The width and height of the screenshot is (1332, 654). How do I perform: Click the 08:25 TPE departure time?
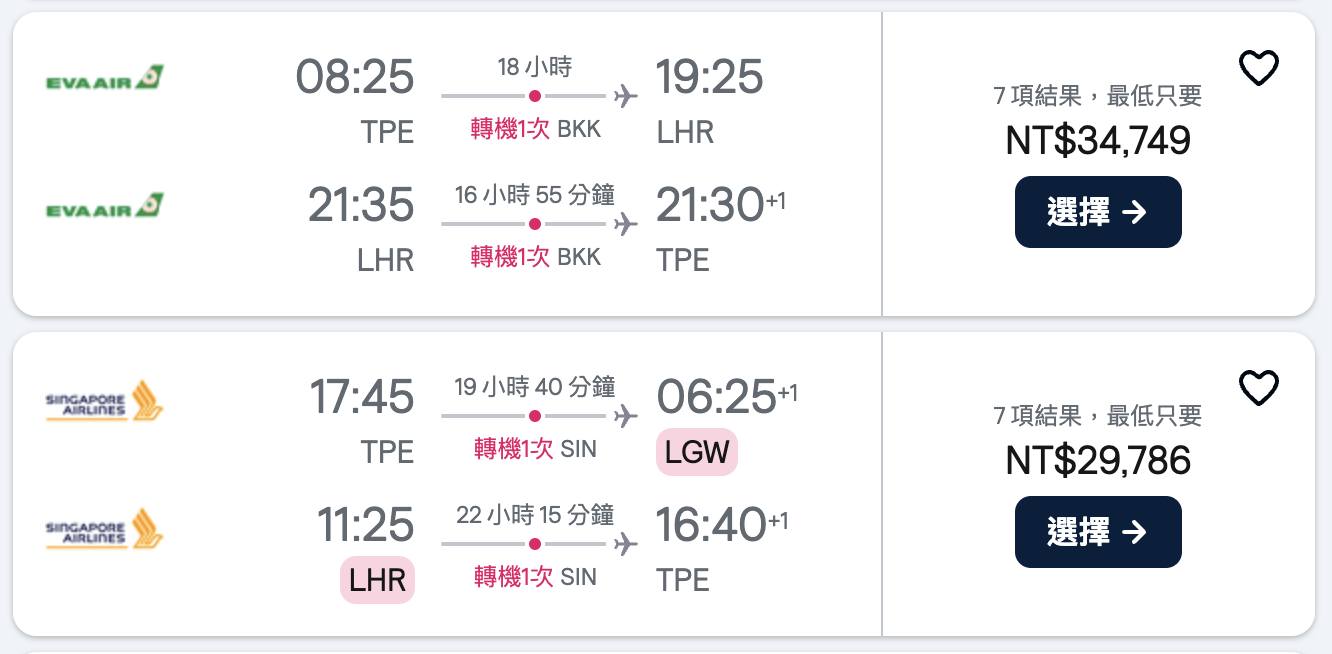coord(354,78)
